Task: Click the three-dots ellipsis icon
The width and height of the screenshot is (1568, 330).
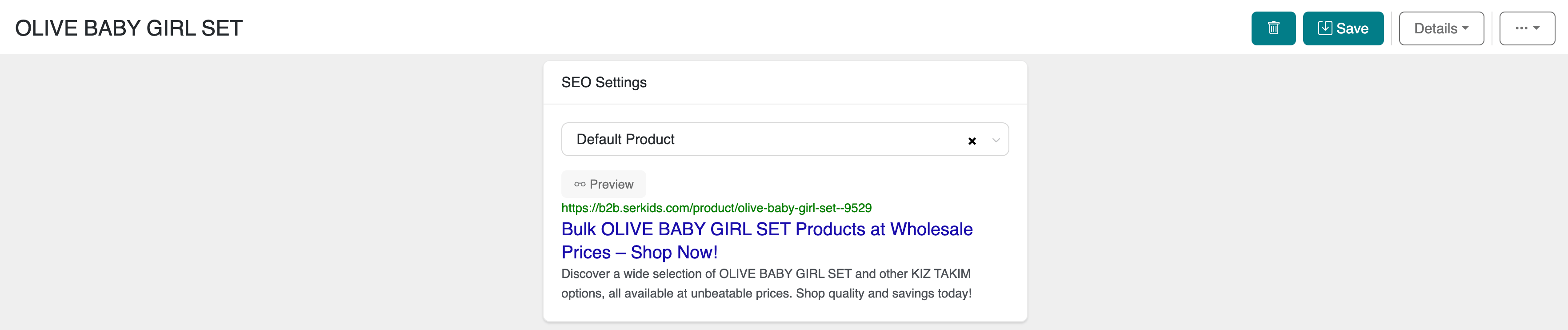Action: 1521,28
